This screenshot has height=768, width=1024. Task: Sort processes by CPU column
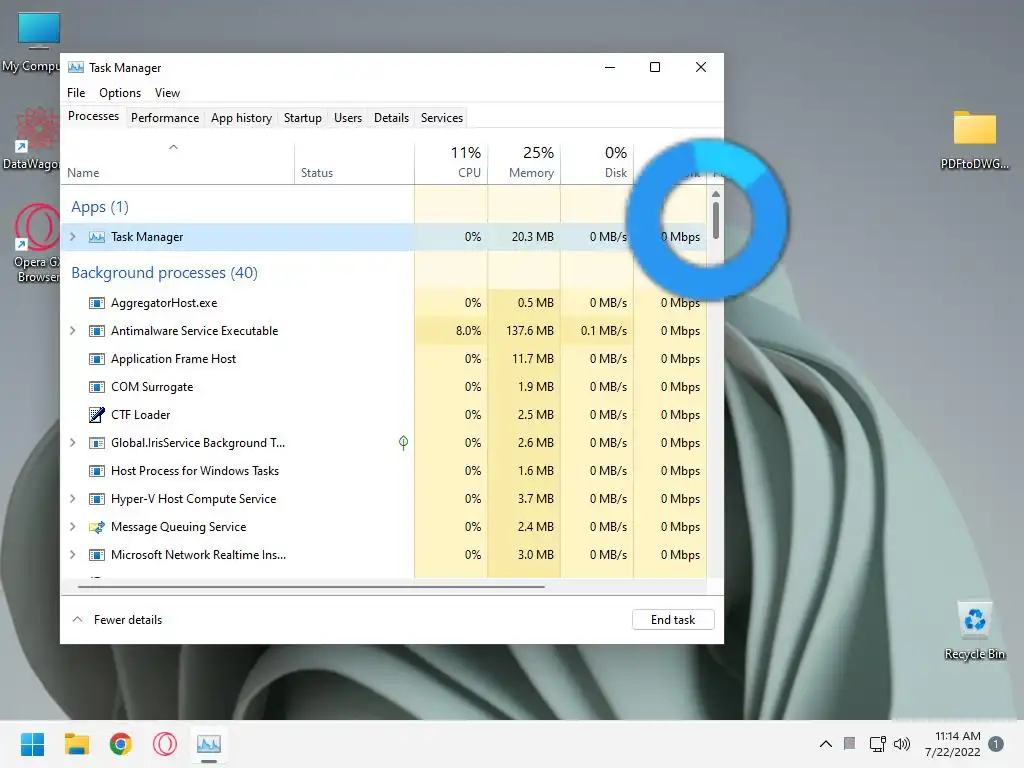pos(451,163)
